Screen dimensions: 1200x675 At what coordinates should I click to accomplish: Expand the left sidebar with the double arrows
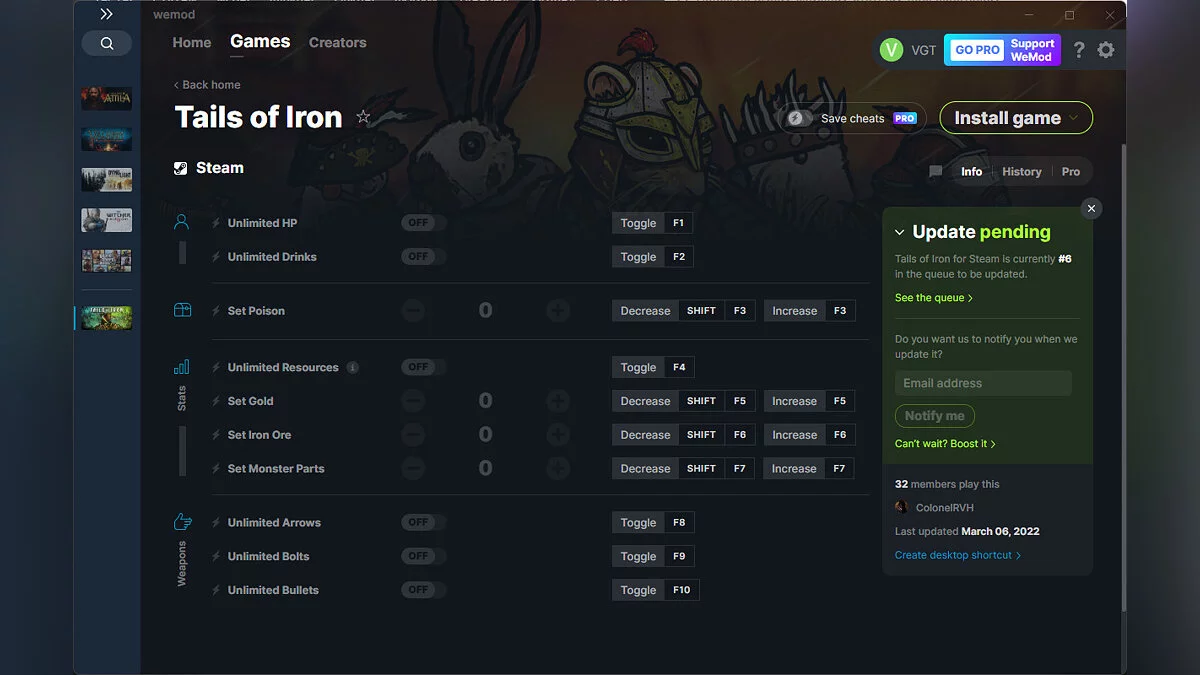[107, 14]
